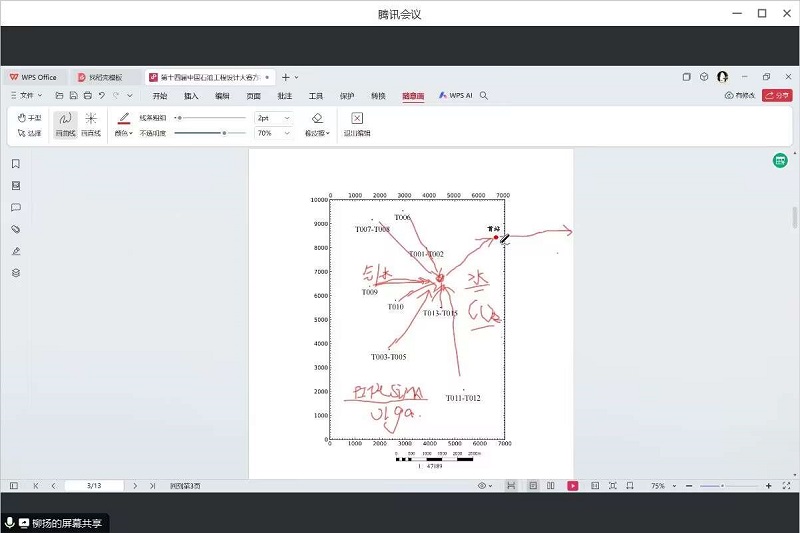
Task: Click the eraser tool icon
Action: (x=317, y=118)
